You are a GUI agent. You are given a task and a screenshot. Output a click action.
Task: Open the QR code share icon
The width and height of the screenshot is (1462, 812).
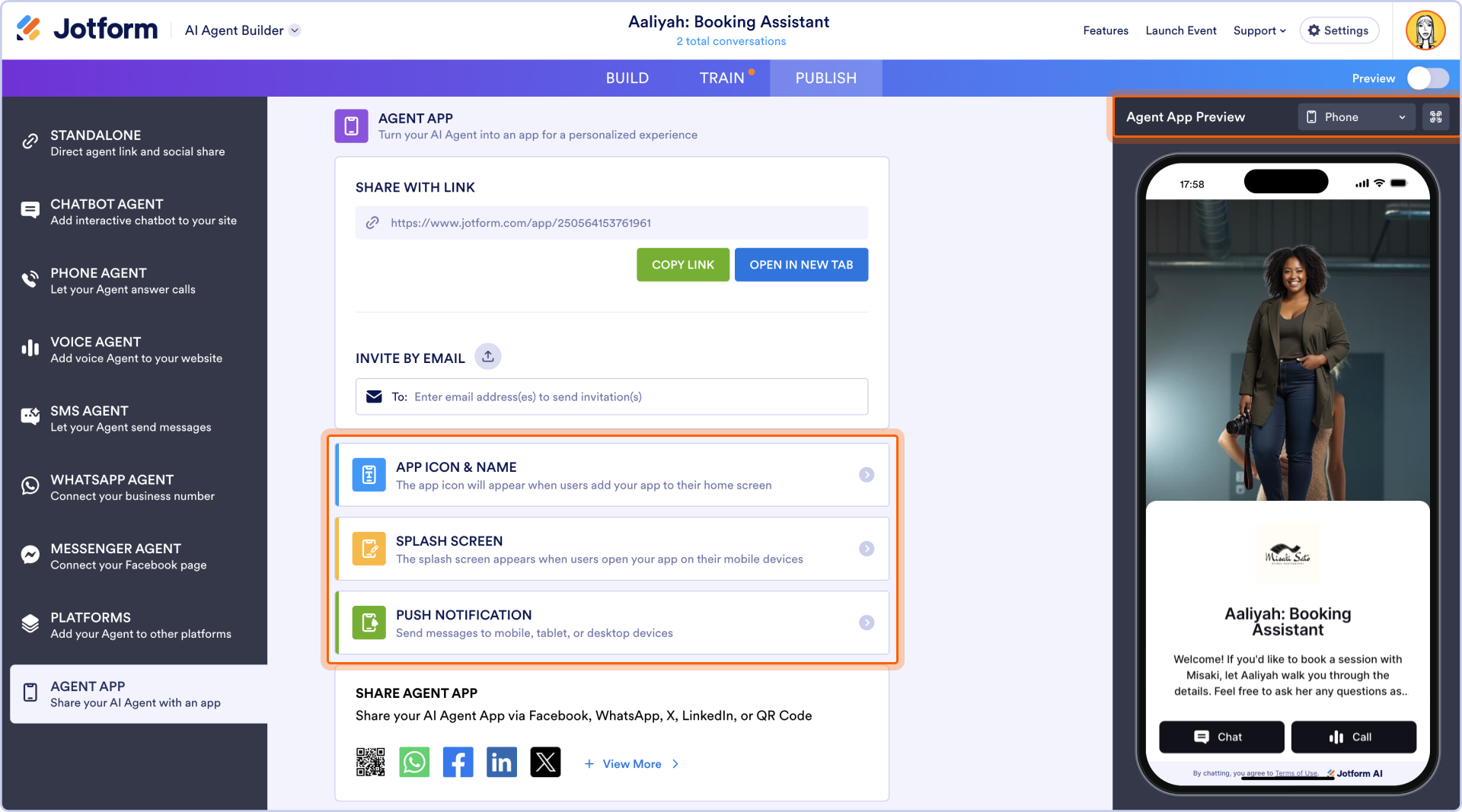tap(371, 762)
